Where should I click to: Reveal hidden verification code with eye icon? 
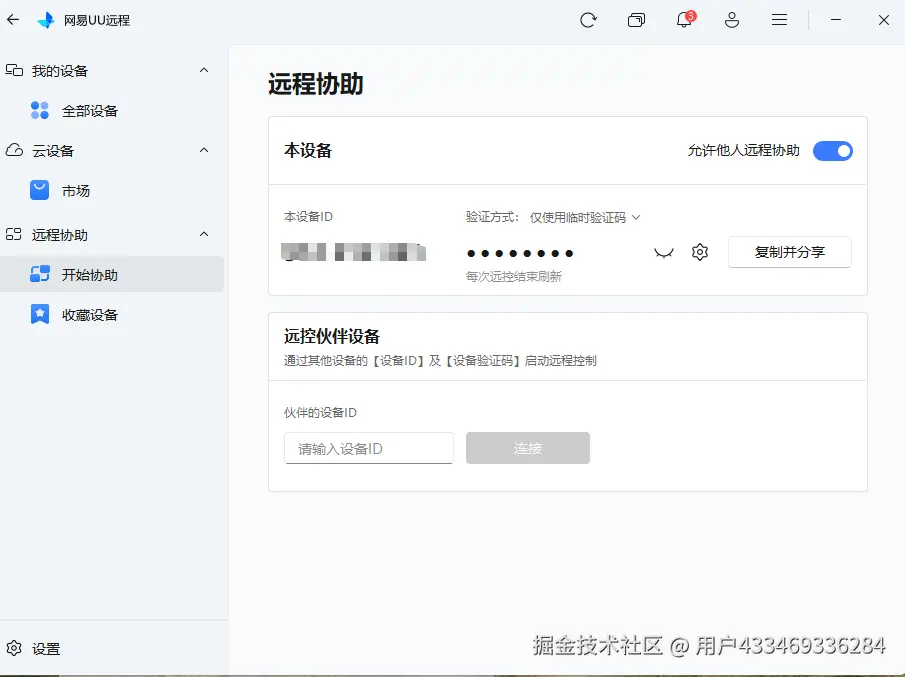(x=664, y=253)
